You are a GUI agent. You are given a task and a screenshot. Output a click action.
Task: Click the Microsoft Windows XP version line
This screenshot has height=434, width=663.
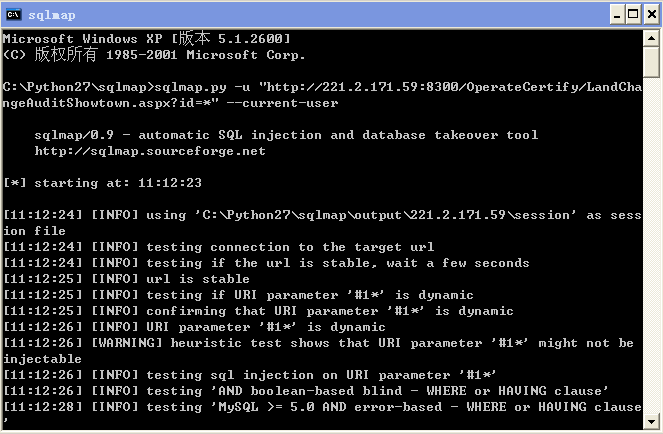tap(147, 38)
